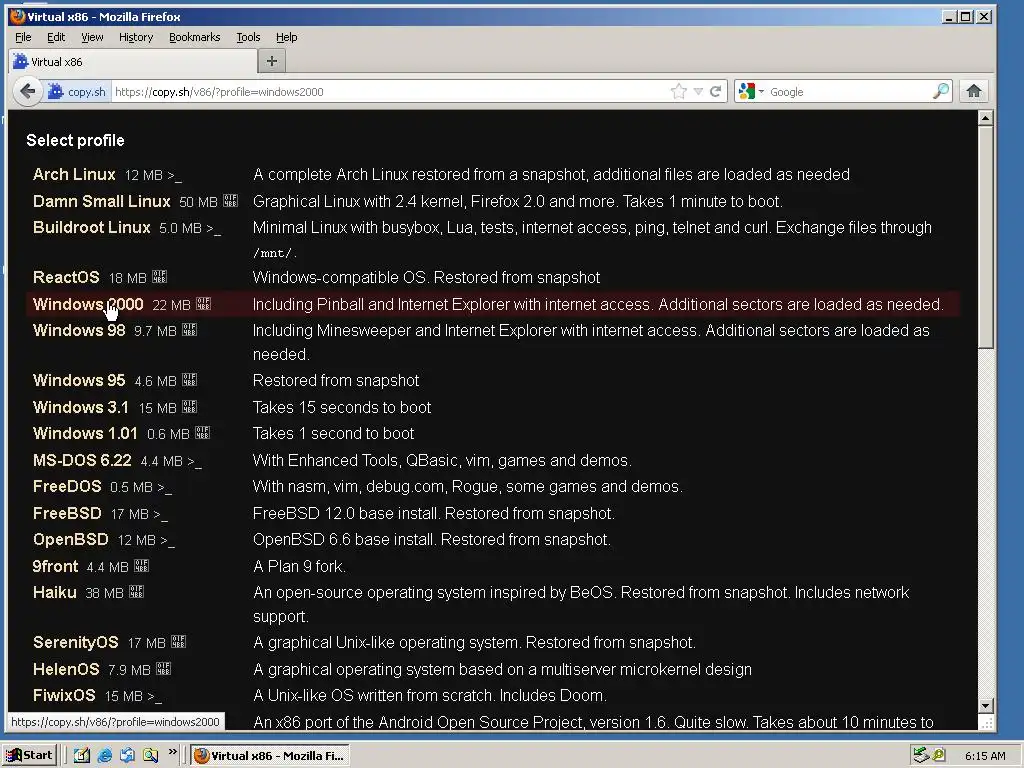Screen dimensions: 1024x768
Task: Open the Help menu
Action: (x=286, y=37)
